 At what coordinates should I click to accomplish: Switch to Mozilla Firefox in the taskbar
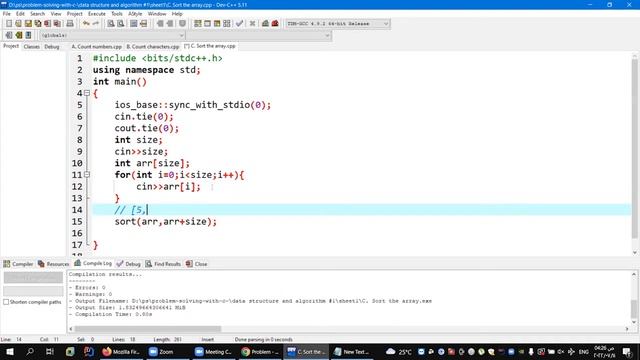pyautogui.click(x=121, y=351)
